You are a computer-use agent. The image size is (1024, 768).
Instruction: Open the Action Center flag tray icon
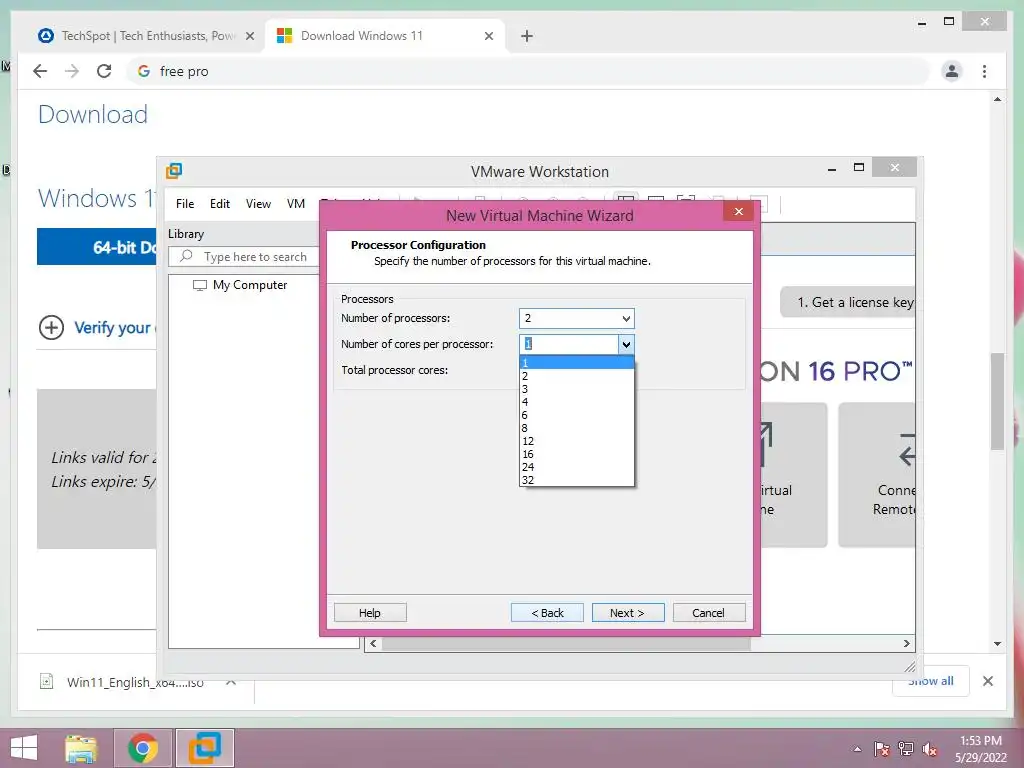882,749
